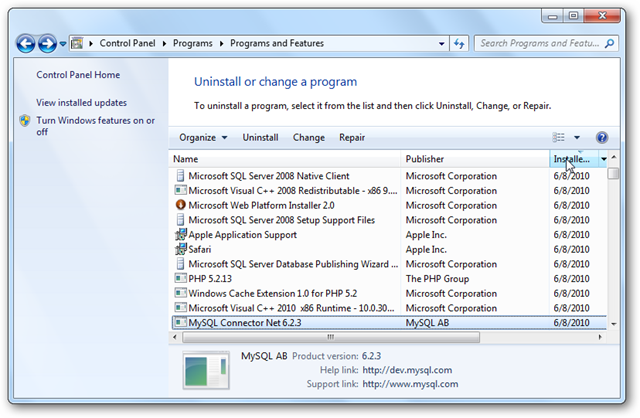
Task: Click the horizontal scrollbar thumb
Action: coord(331,337)
